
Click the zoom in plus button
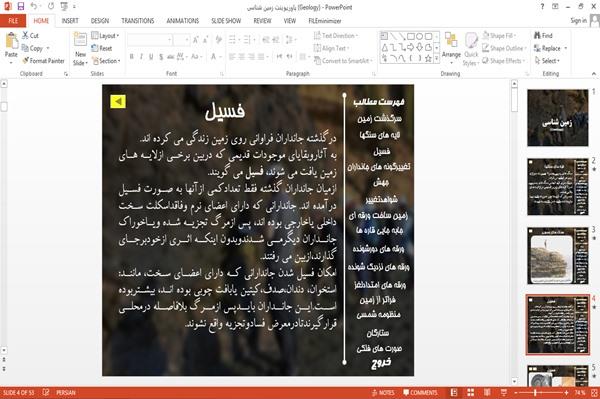(x=566, y=392)
